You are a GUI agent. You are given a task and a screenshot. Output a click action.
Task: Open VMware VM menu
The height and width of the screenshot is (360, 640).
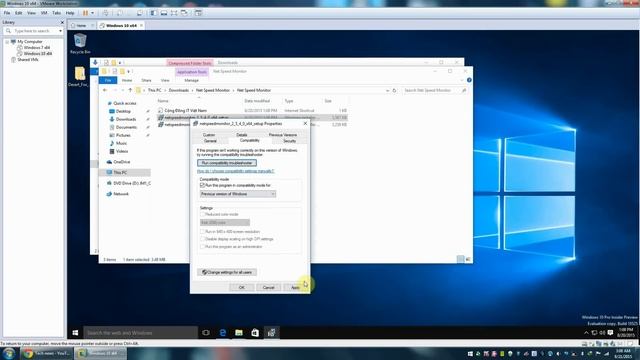point(44,13)
